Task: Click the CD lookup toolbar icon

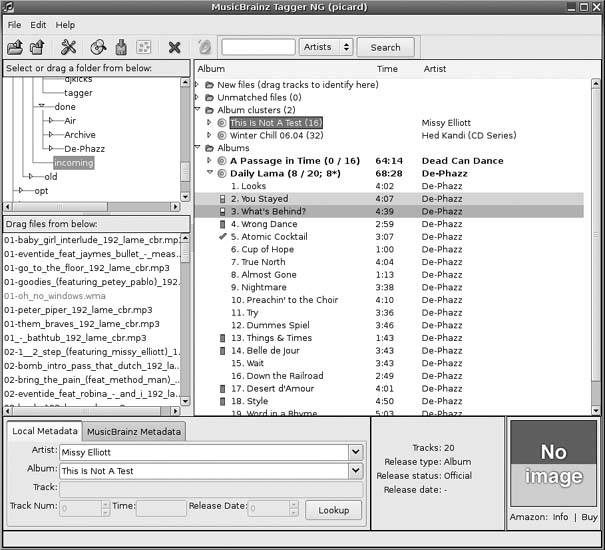Action: click(x=98, y=47)
